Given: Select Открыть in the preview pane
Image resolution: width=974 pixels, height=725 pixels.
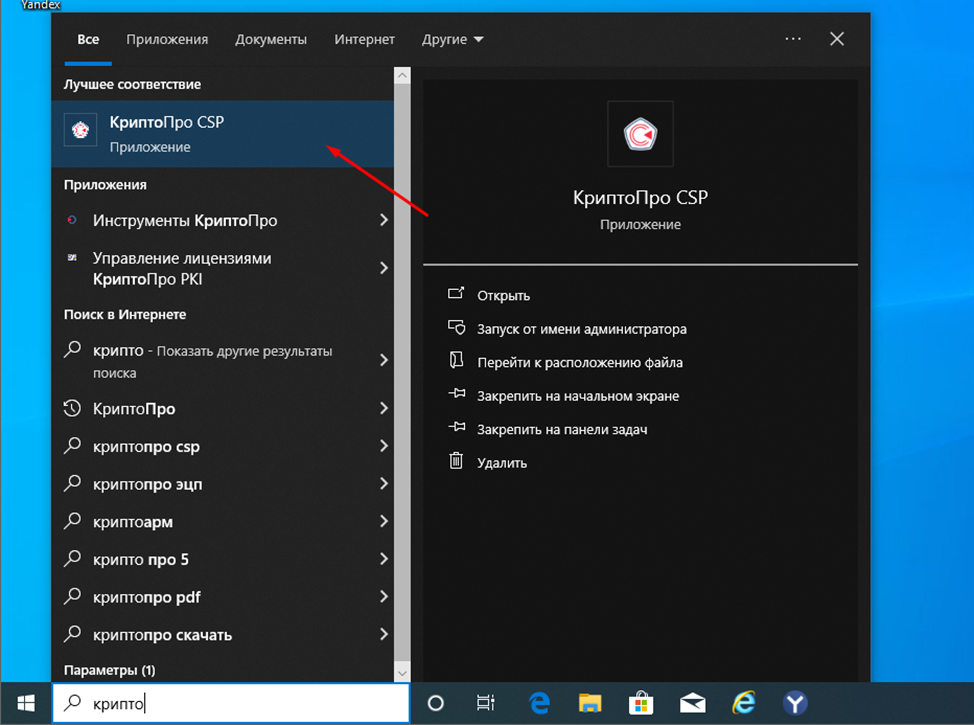Looking at the screenshot, I should point(503,296).
